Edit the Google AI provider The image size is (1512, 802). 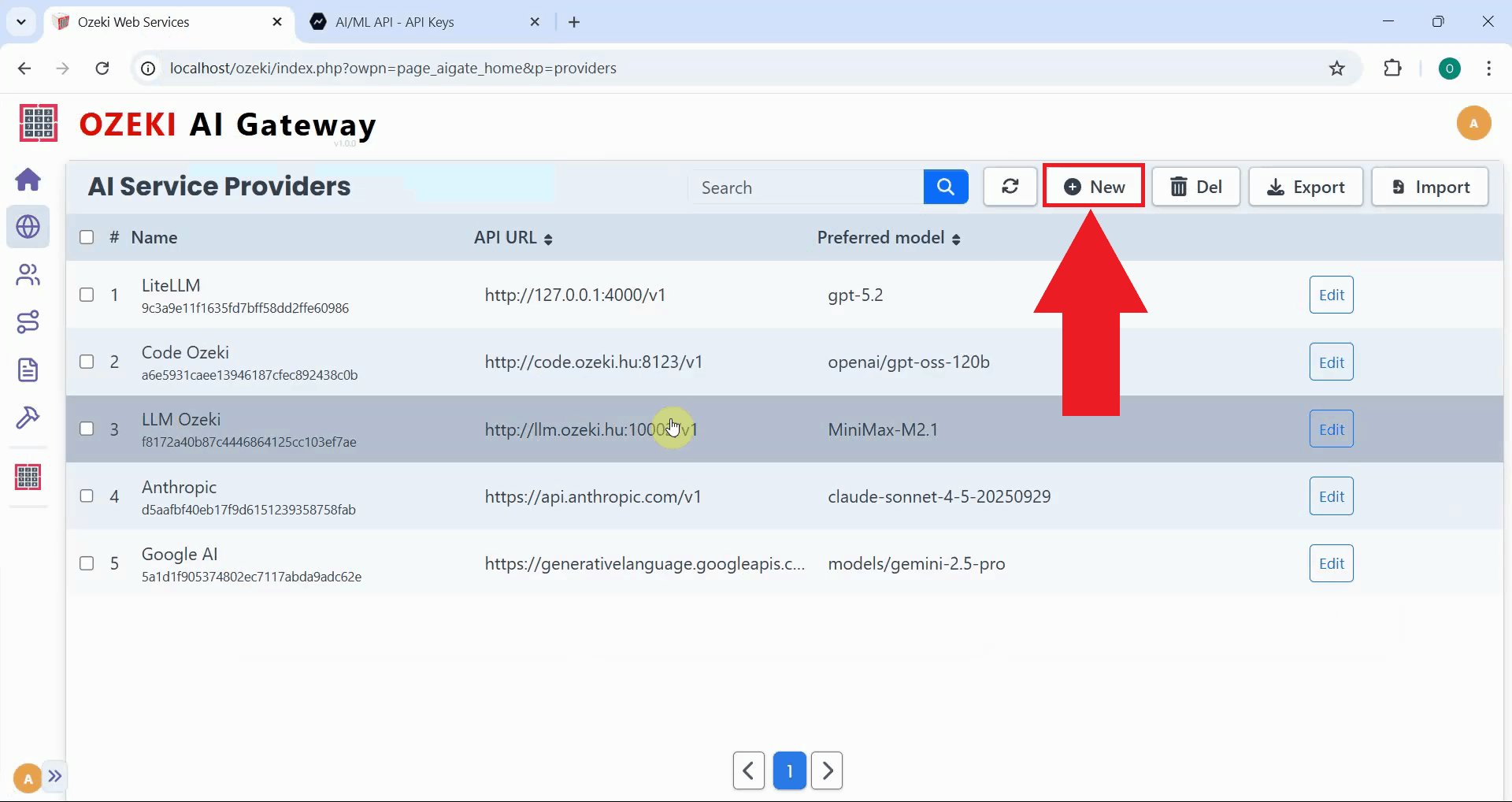[x=1331, y=563]
